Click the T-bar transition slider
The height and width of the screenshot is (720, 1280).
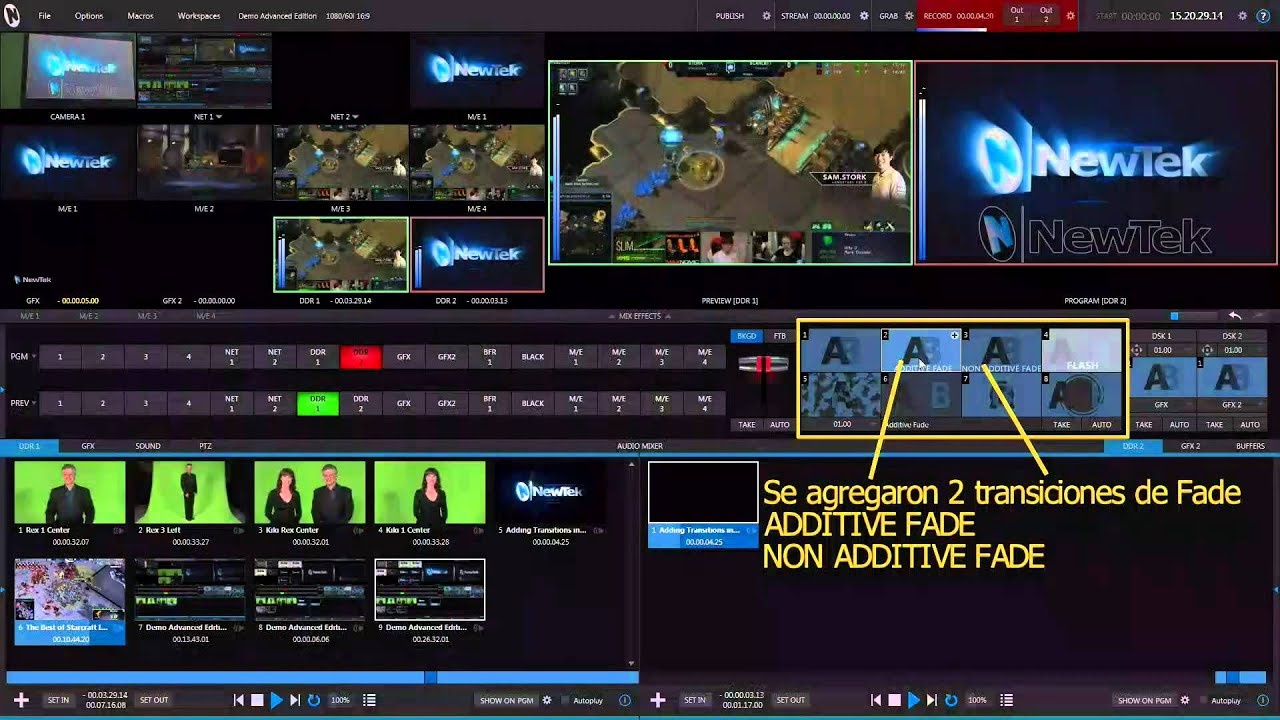[764, 364]
